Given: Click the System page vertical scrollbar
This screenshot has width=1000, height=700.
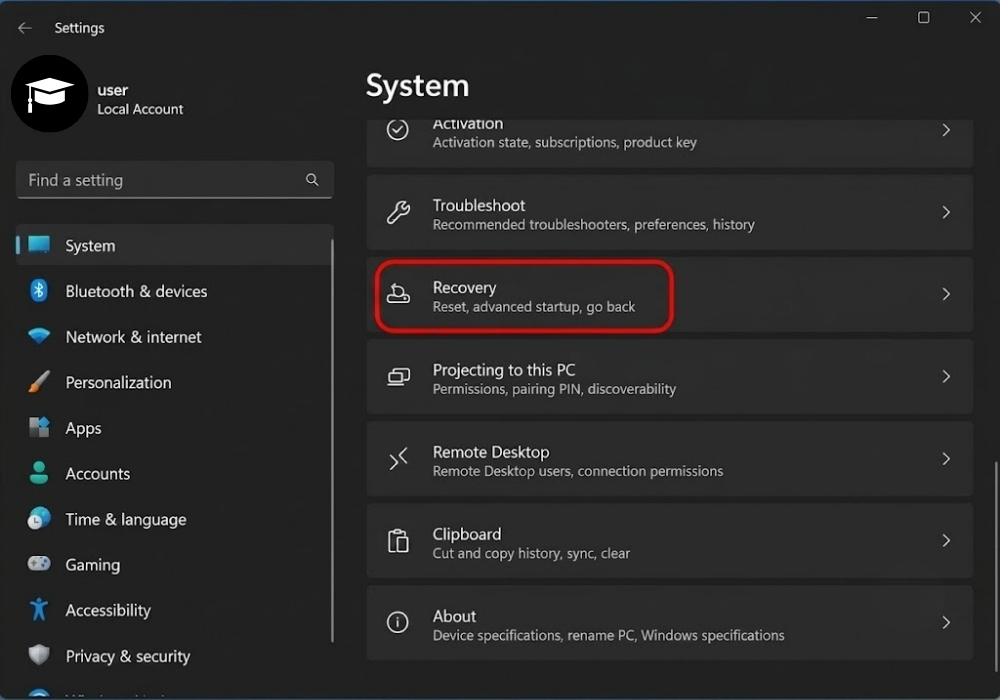Looking at the screenshot, I should coord(995,566).
